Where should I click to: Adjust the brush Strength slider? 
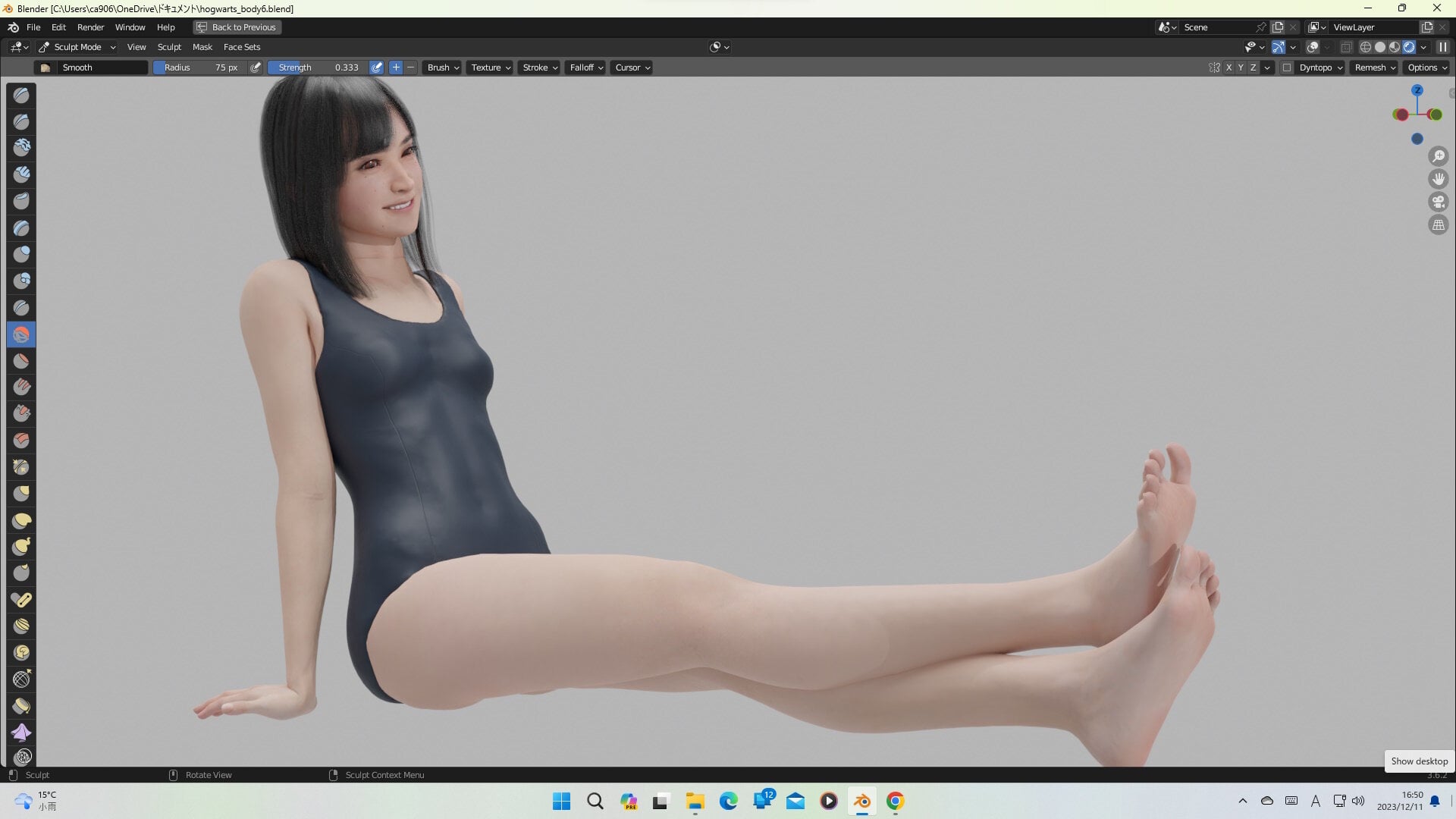click(317, 67)
